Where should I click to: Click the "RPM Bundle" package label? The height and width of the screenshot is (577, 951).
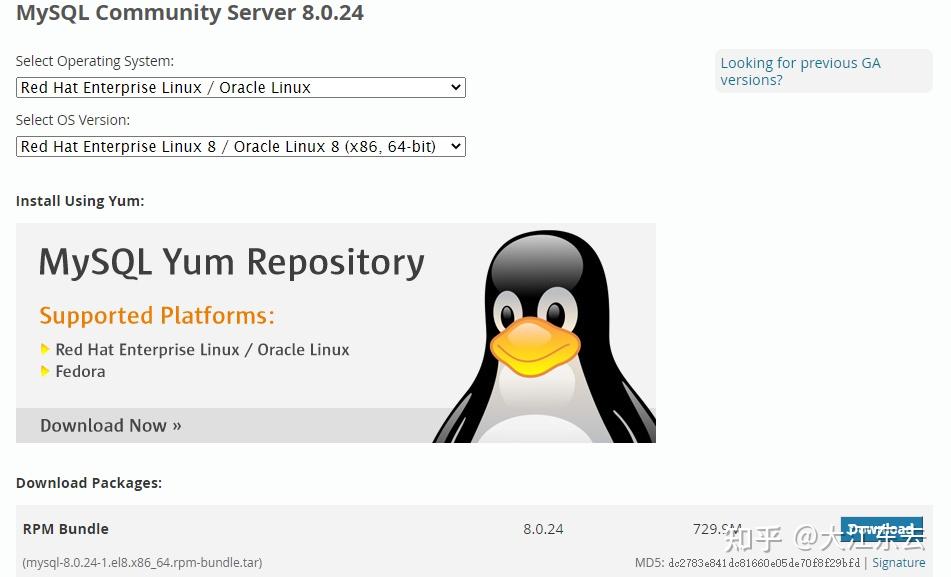point(65,529)
